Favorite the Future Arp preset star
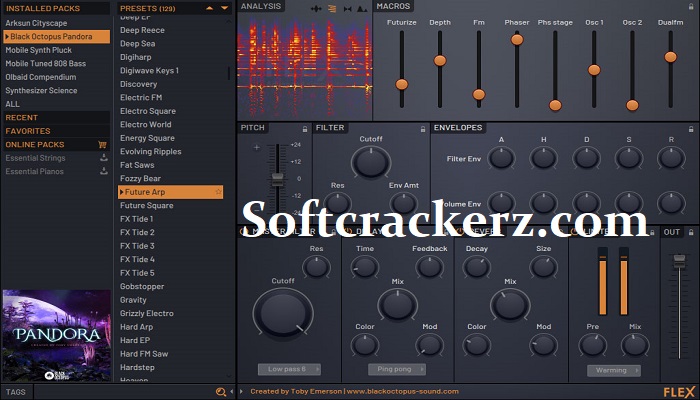 [x=218, y=192]
